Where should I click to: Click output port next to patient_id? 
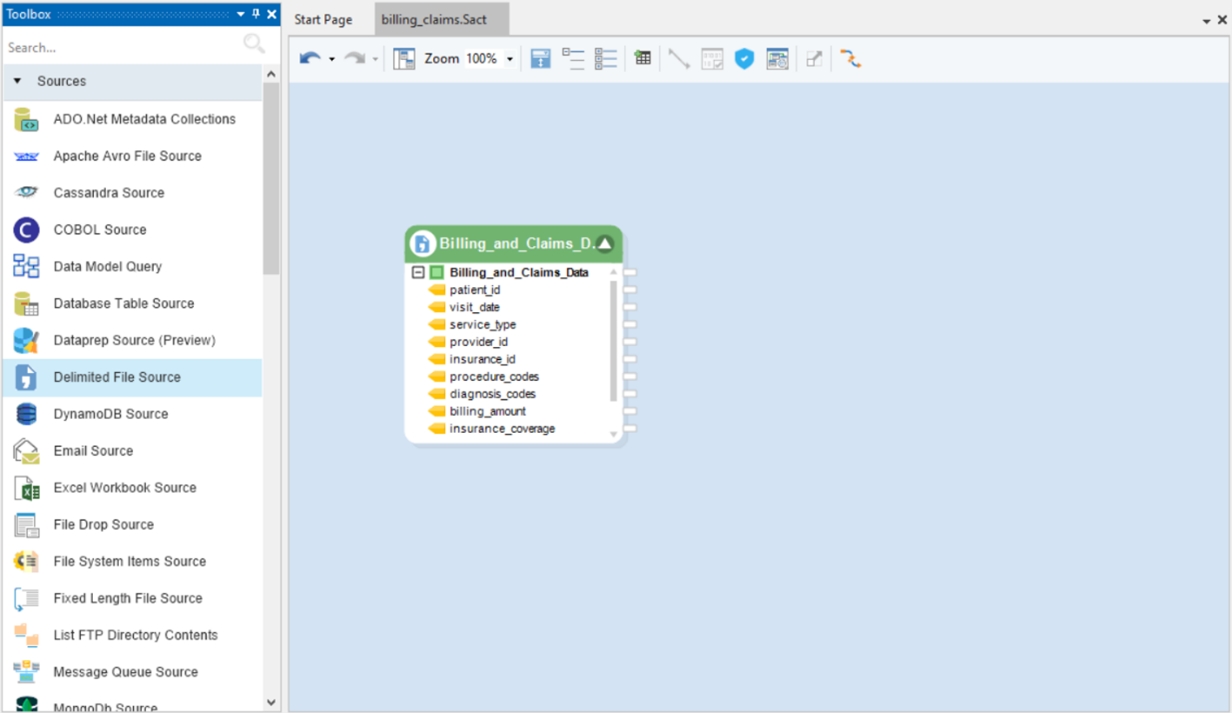(630, 290)
